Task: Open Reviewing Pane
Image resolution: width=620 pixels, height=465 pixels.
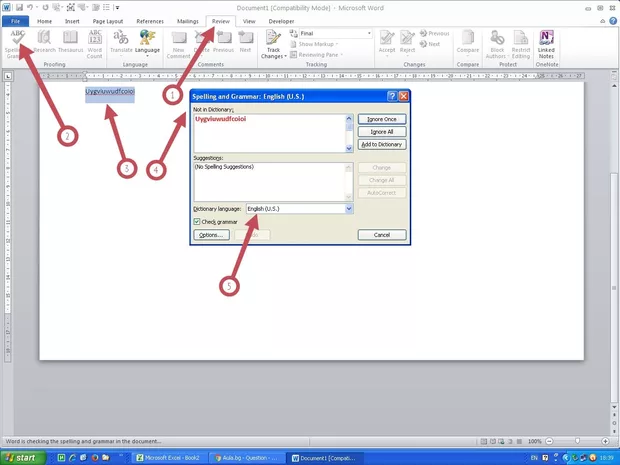Action: 315,55
